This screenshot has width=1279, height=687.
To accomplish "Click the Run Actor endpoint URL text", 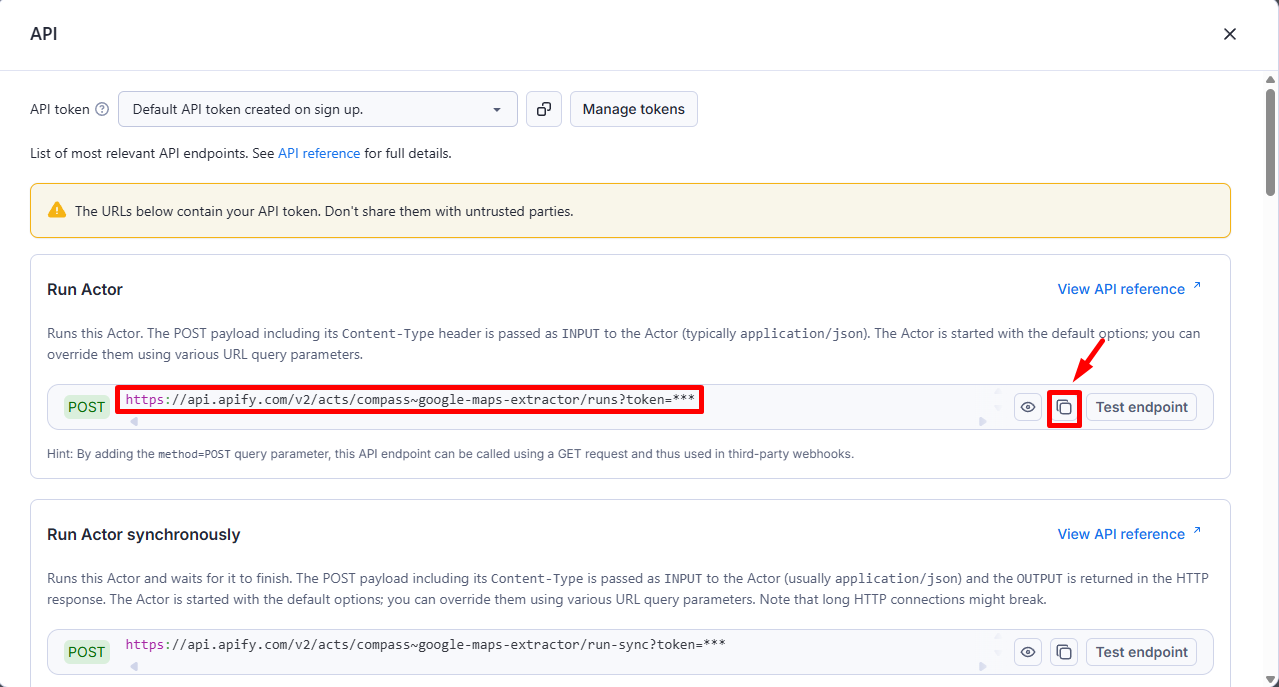I will pos(410,400).
